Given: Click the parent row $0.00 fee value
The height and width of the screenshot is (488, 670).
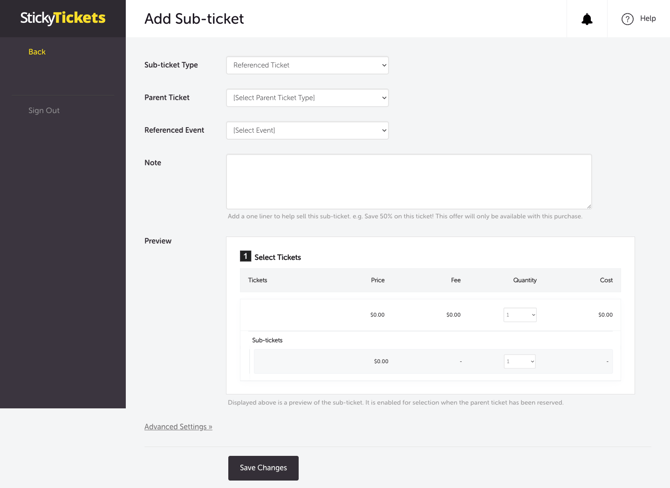Looking at the screenshot, I should [x=453, y=315].
